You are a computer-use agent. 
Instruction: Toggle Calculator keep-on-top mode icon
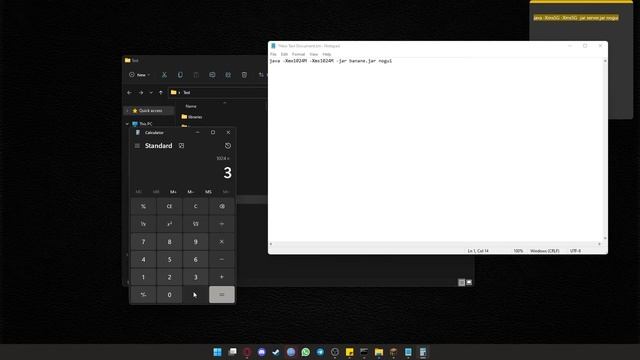tap(181, 146)
